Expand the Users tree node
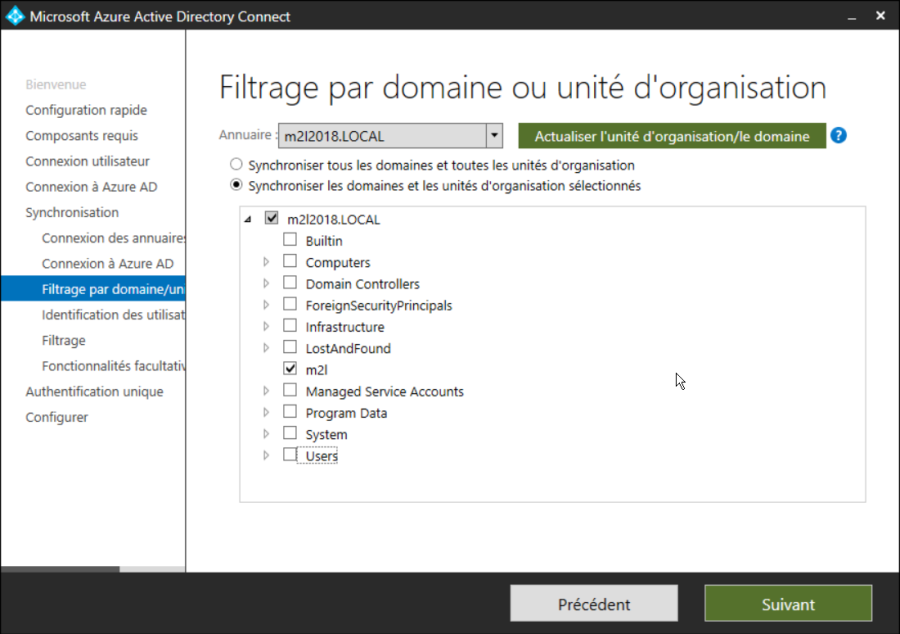The height and width of the screenshot is (634, 900). tap(266, 456)
